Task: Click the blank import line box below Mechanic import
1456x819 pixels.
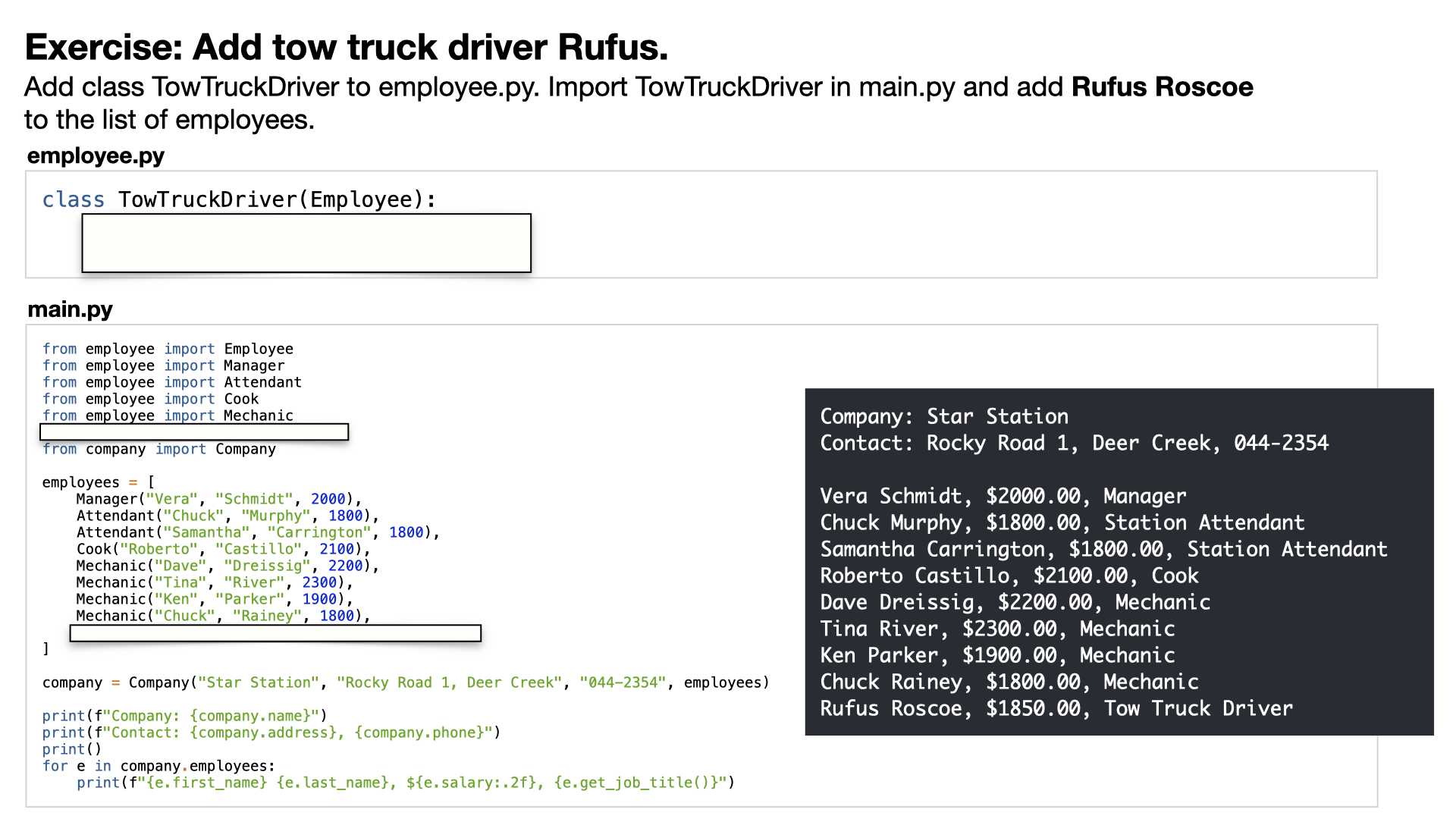Action: [x=194, y=432]
